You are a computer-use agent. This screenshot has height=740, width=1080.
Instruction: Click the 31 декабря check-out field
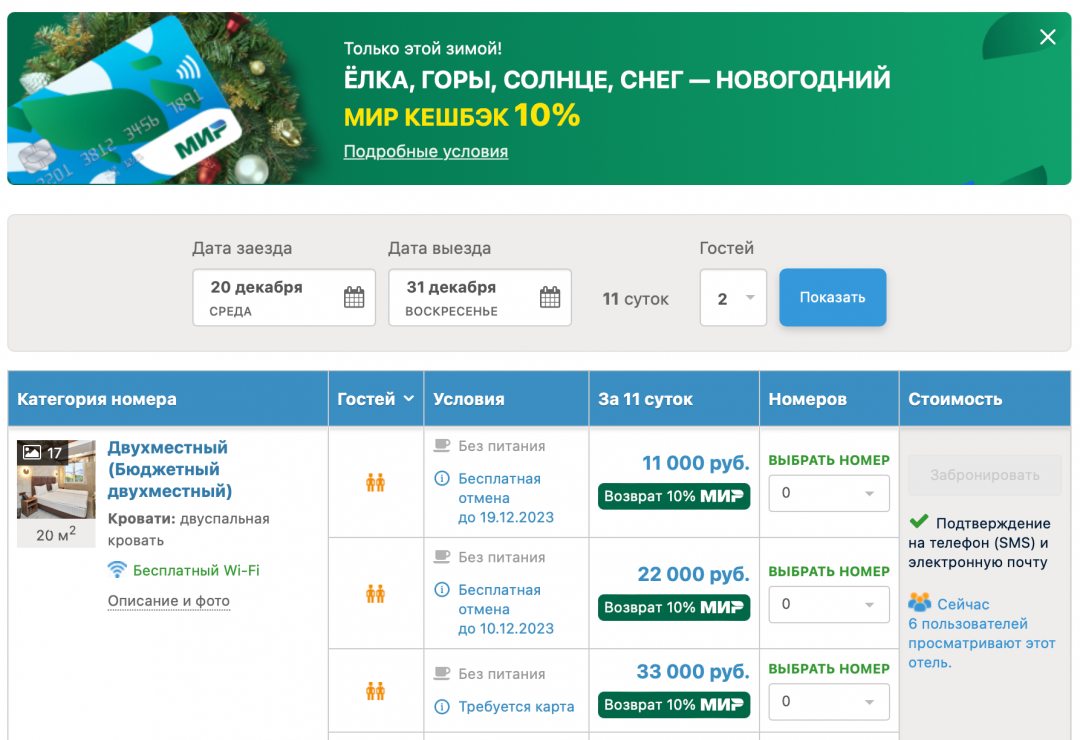coord(480,298)
